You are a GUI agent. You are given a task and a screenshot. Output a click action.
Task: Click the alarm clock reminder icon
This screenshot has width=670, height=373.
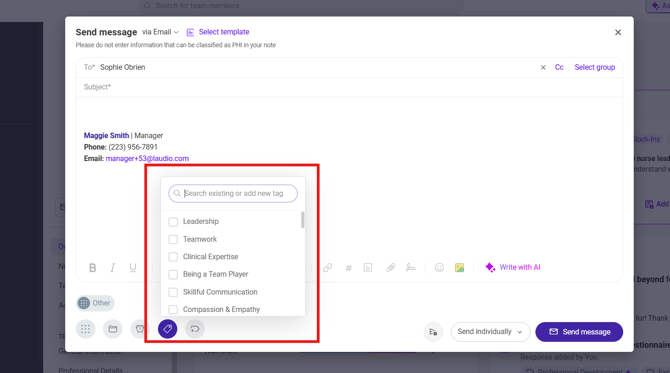tap(139, 329)
